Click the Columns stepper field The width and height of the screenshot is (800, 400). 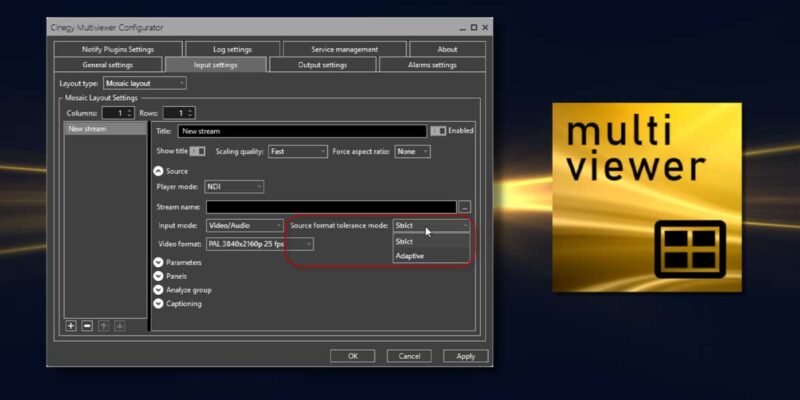tap(118, 113)
